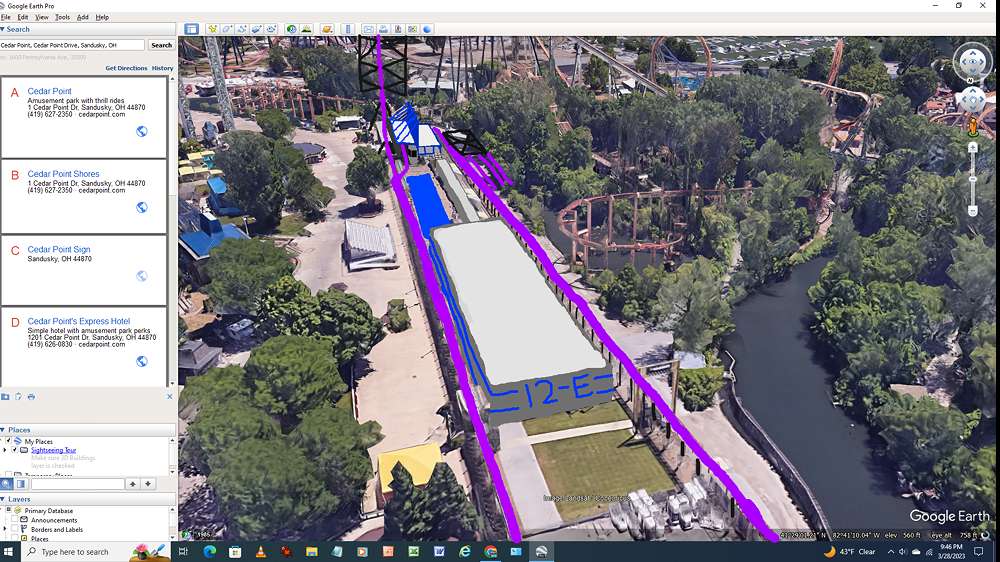
Task: Toggle sunlight across the landscape icon
Action: pyautogui.click(x=306, y=29)
